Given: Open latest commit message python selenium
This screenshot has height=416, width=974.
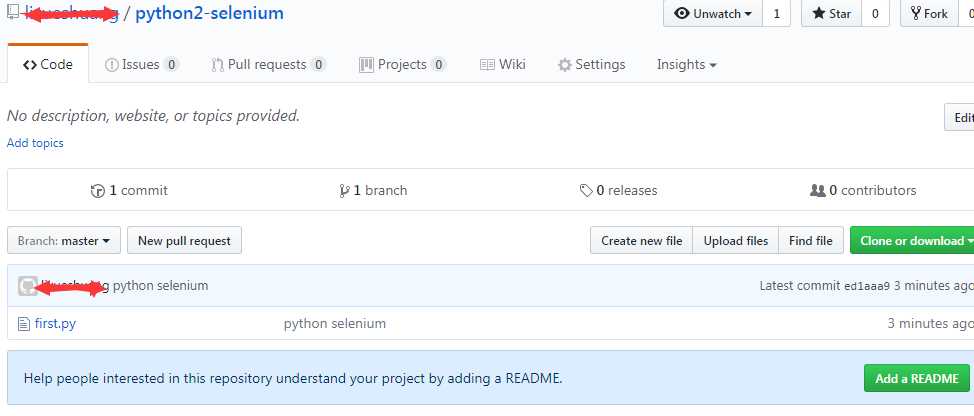Looking at the screenshot, I should [160, 286].
